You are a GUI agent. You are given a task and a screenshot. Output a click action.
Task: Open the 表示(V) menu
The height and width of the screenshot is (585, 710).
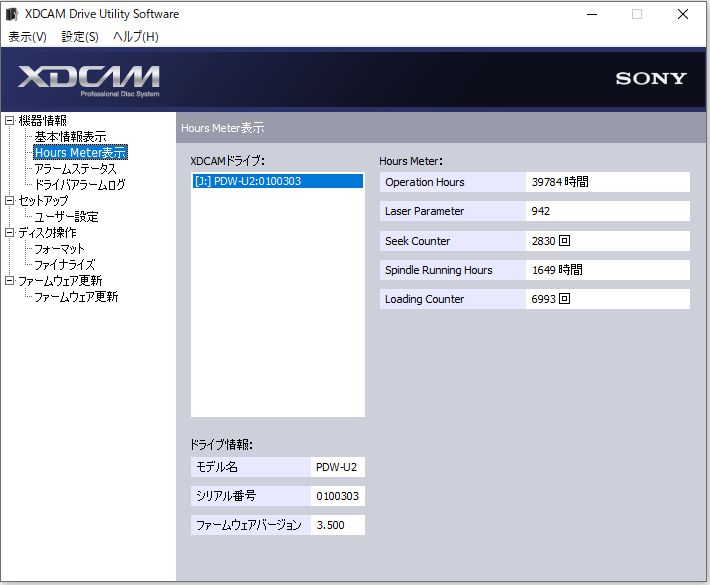(28, 37)
